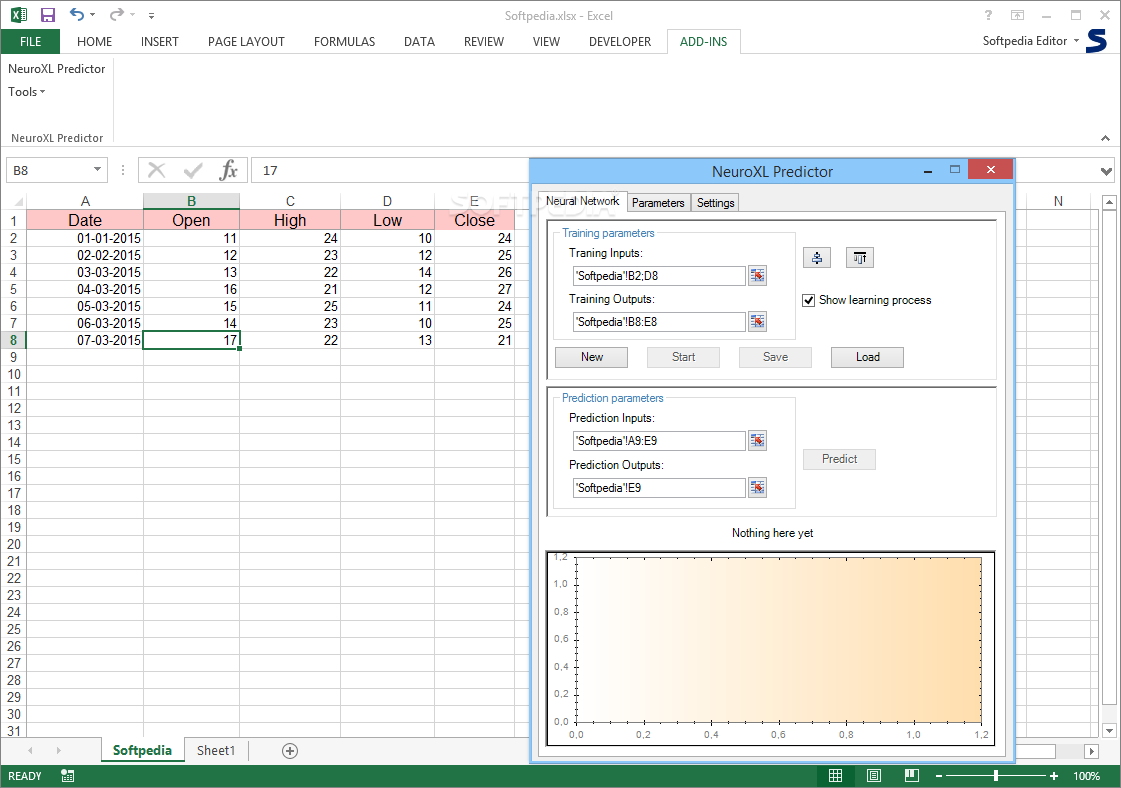This screenshot has width=1121, height=788.
Task: Switch to the DEVELOPER ribbon tab
Action: (x=620, y=41)
